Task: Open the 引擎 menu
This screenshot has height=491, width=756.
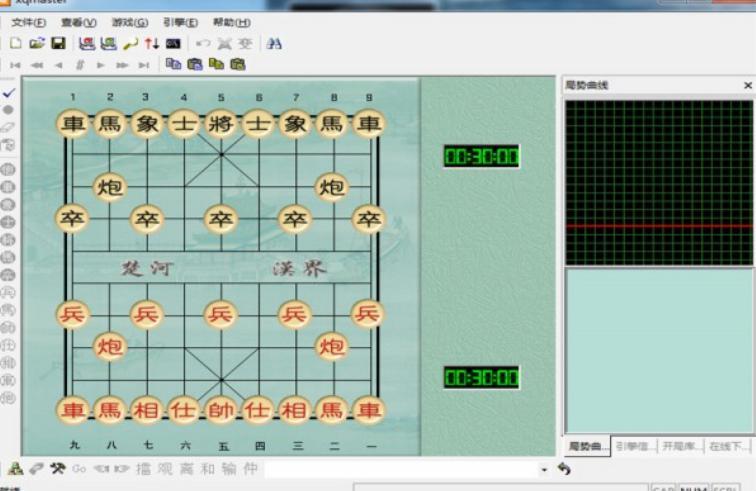Action: [180, 22]
